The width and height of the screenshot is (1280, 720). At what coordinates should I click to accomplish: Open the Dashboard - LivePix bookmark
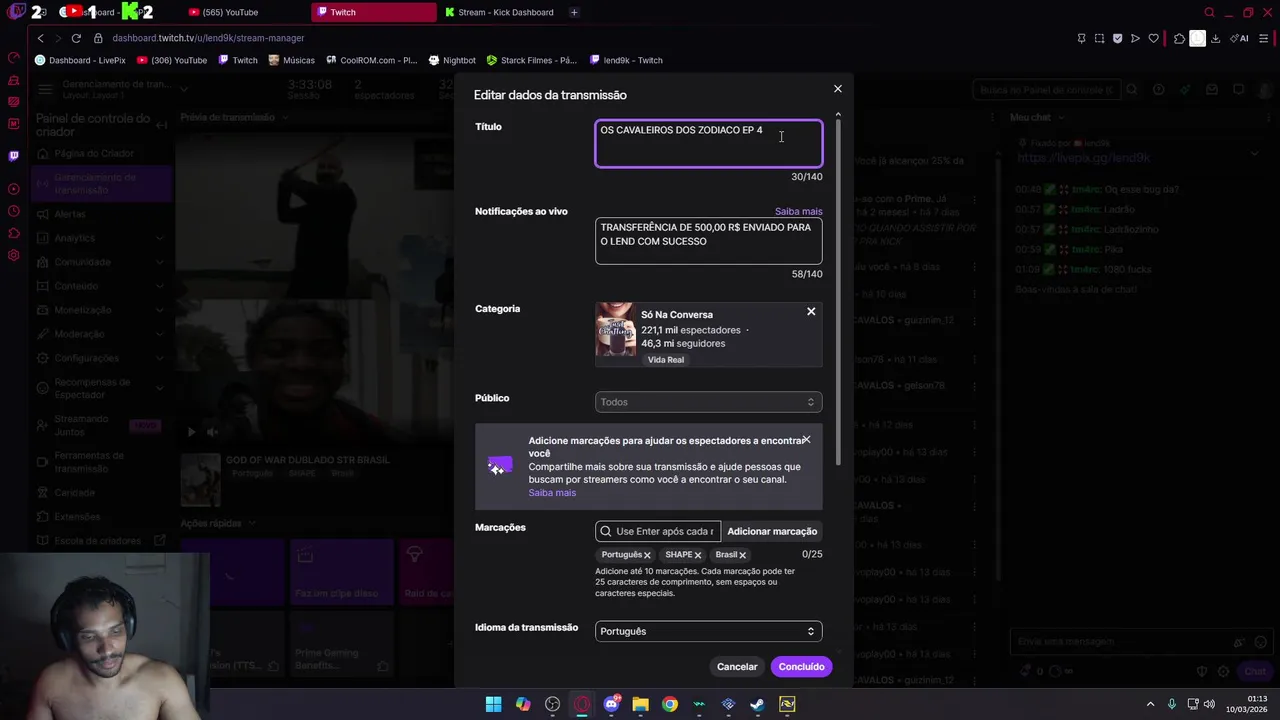[x=80, y=60]
